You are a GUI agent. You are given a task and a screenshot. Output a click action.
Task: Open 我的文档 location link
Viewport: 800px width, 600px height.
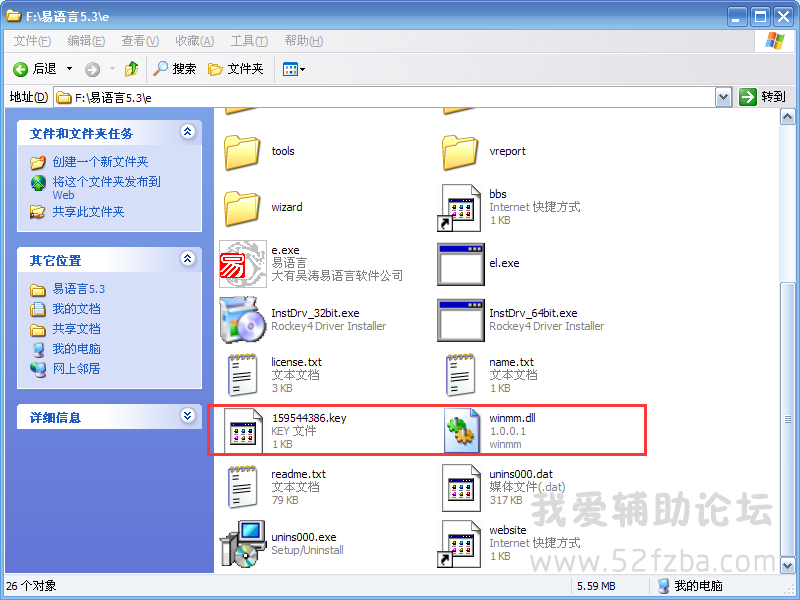[x=77, y=309]
